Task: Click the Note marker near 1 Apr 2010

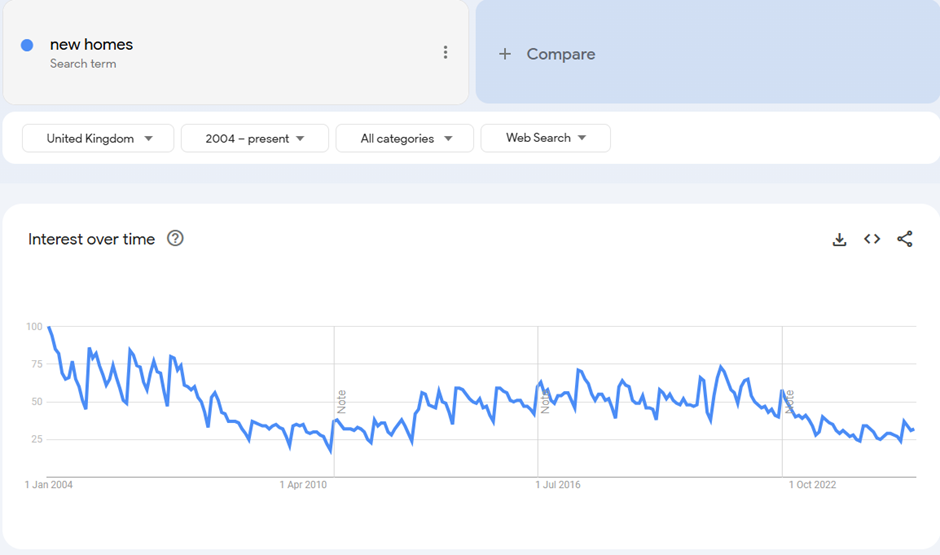Action: 341,402
